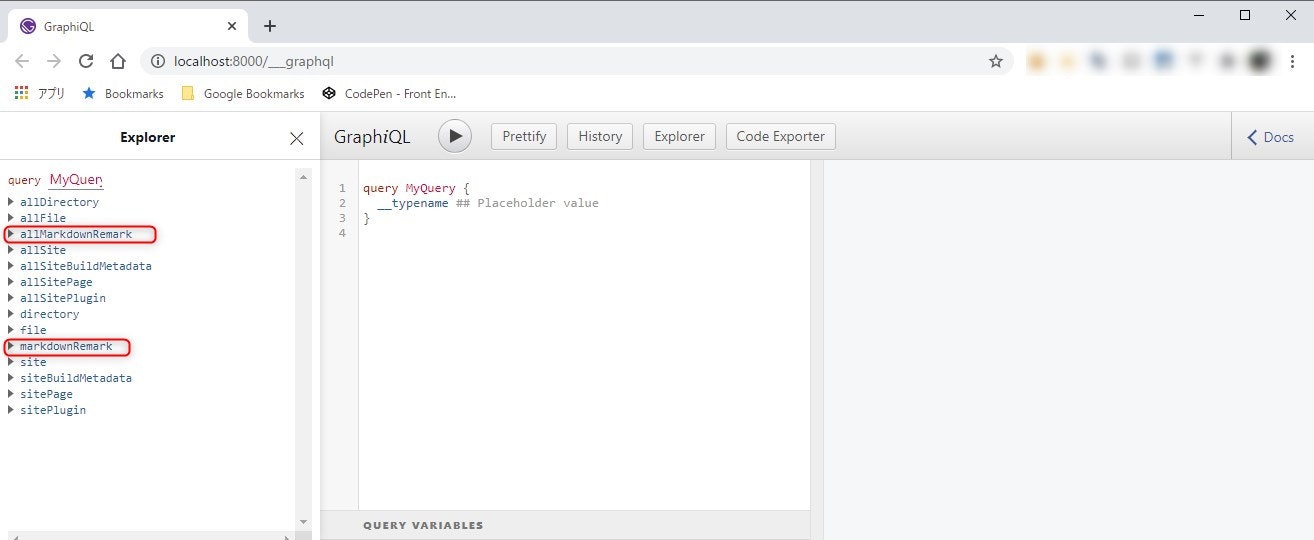Expand the allSitePlugin field arrow

point(11,298)
